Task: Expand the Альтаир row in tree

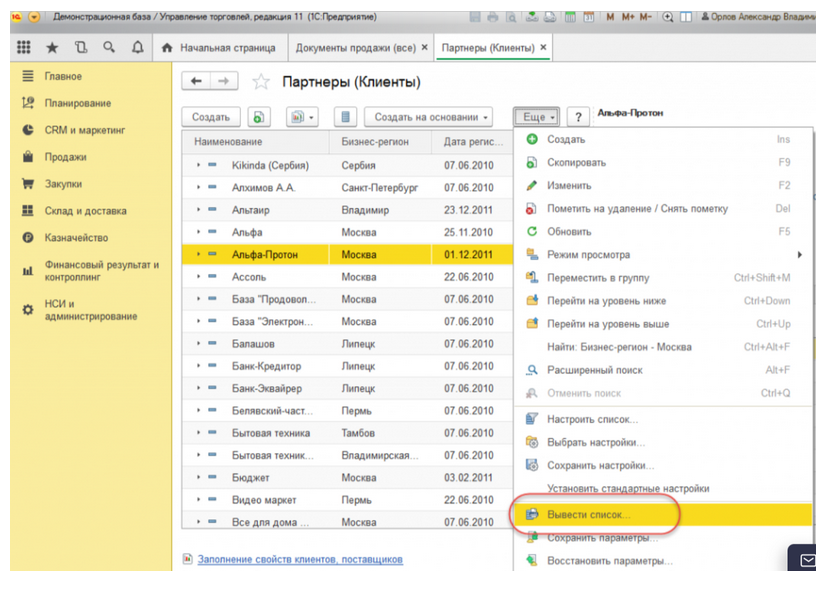Action: 199,210
